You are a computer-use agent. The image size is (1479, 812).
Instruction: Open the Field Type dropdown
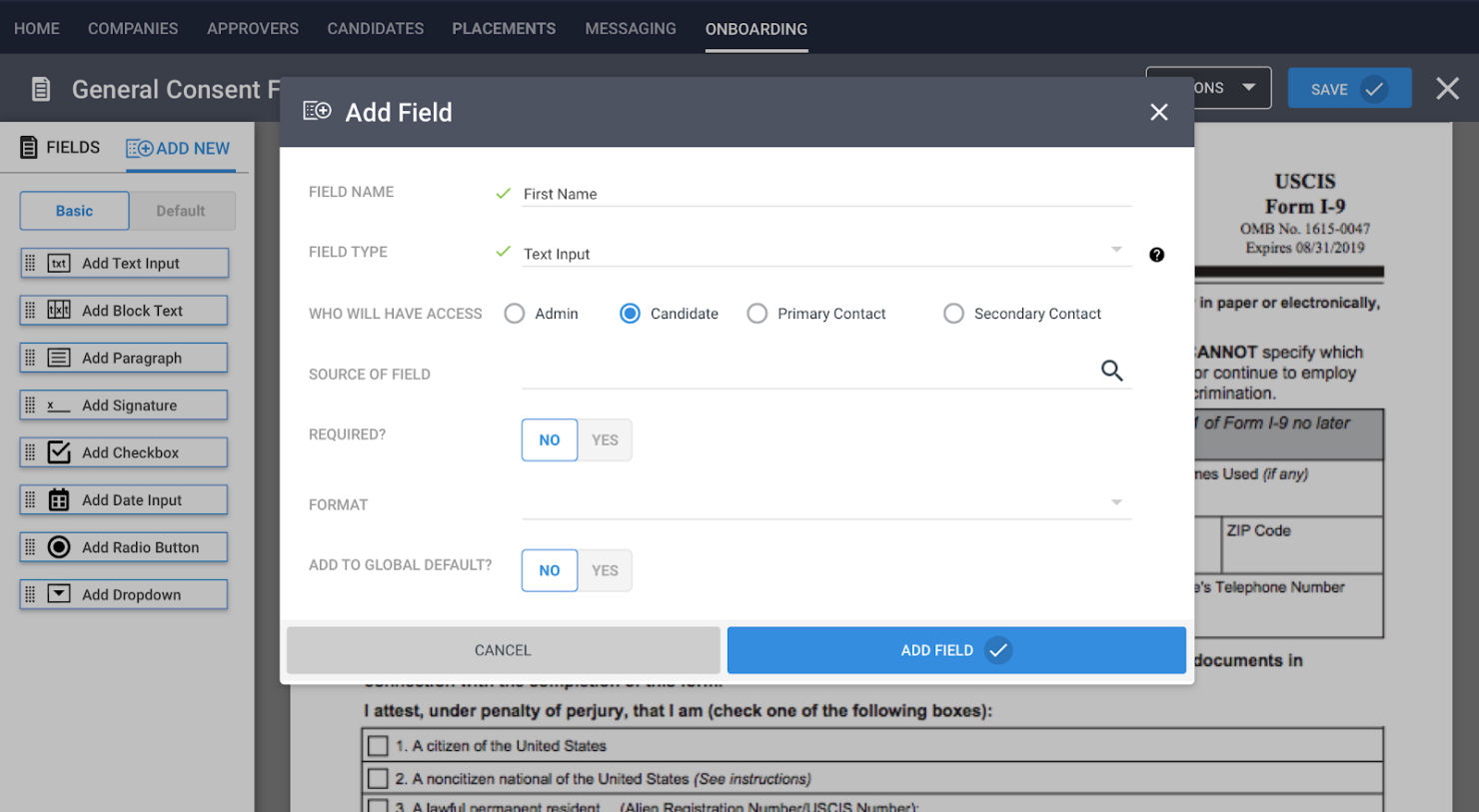tap(1116, 251)
